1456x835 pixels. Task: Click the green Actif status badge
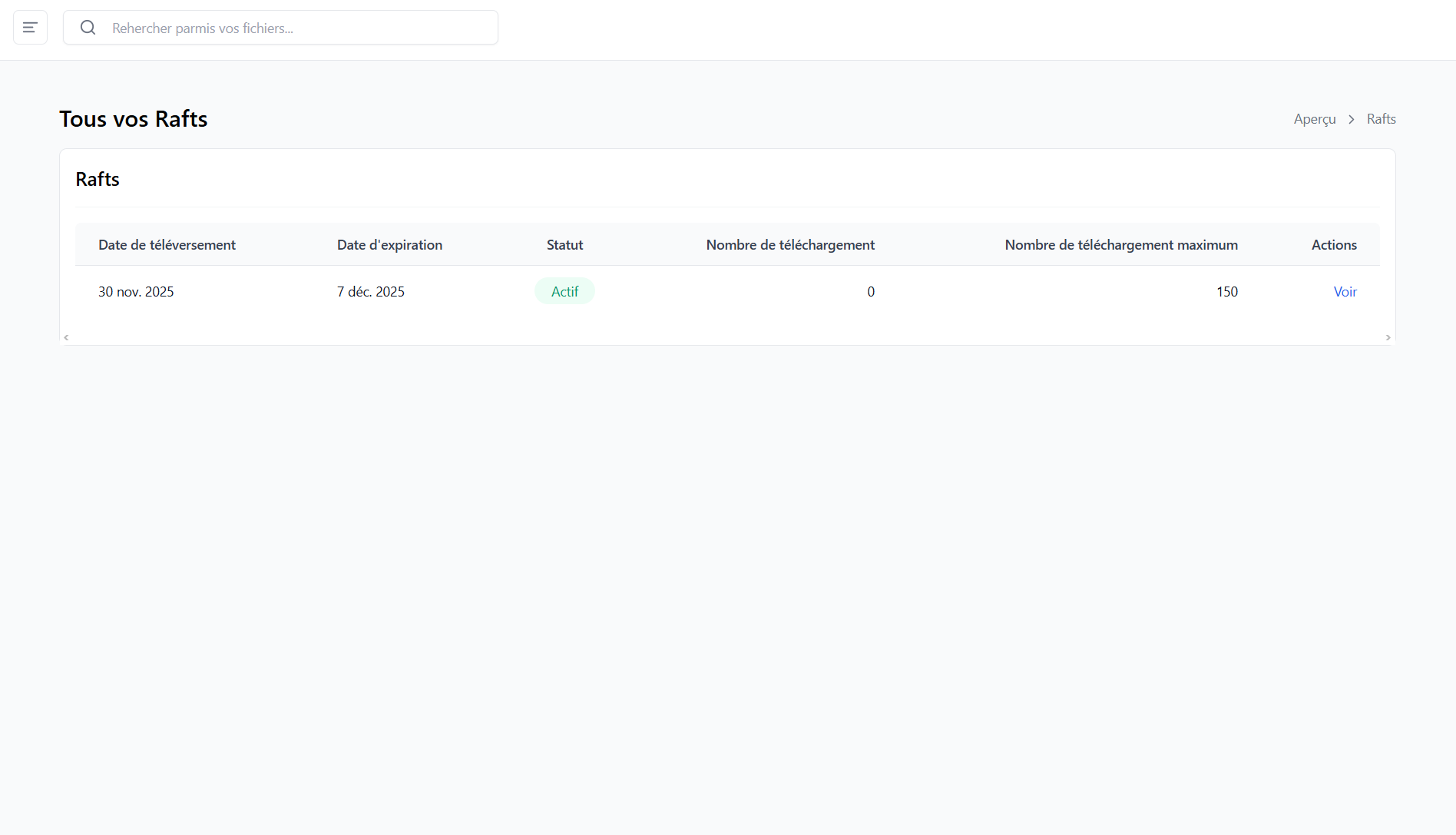tap(564, 292)
